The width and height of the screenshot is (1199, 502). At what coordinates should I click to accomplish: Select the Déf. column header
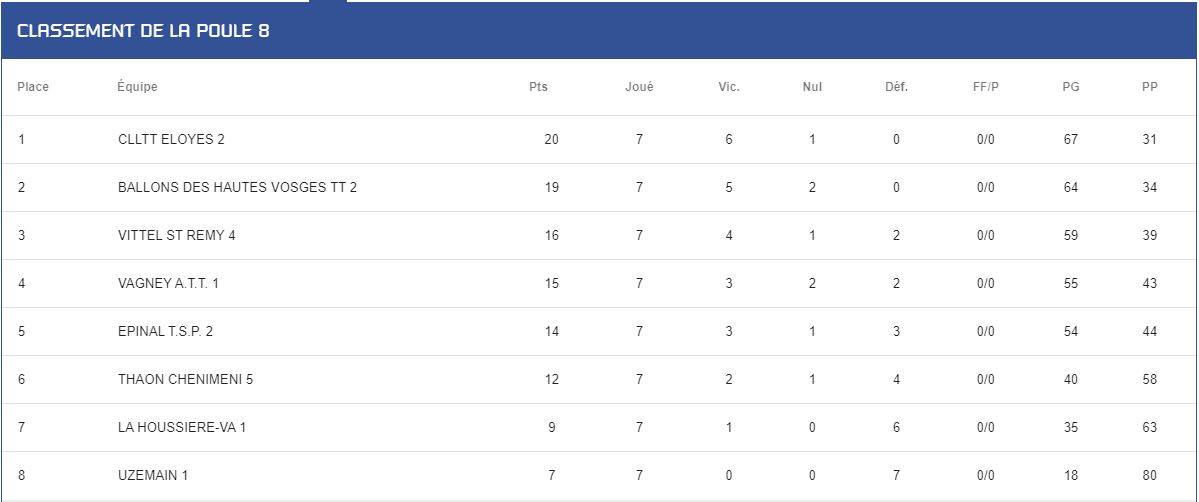[x=896, y=87]
